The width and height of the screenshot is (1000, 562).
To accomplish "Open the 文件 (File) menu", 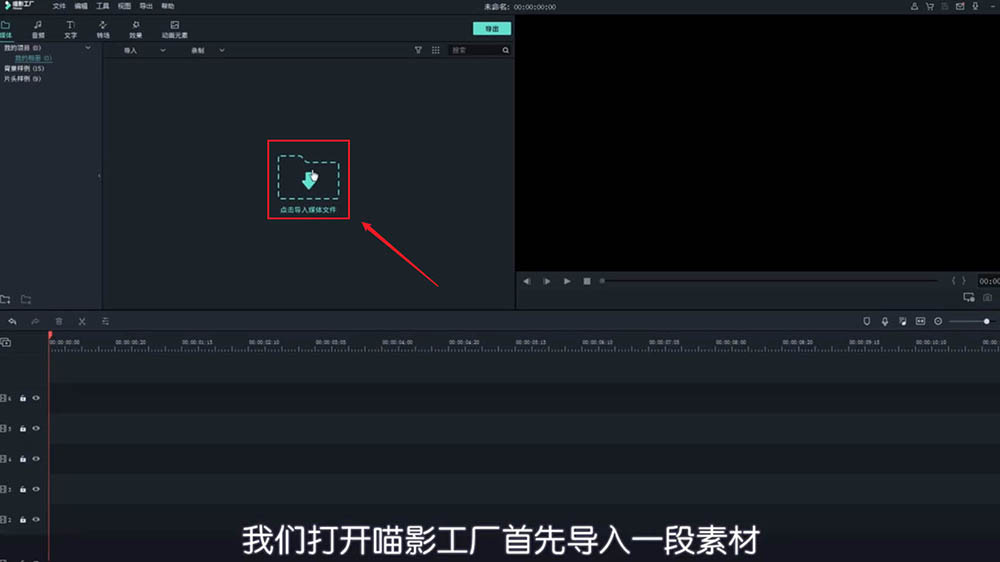I will click(59, 6).
